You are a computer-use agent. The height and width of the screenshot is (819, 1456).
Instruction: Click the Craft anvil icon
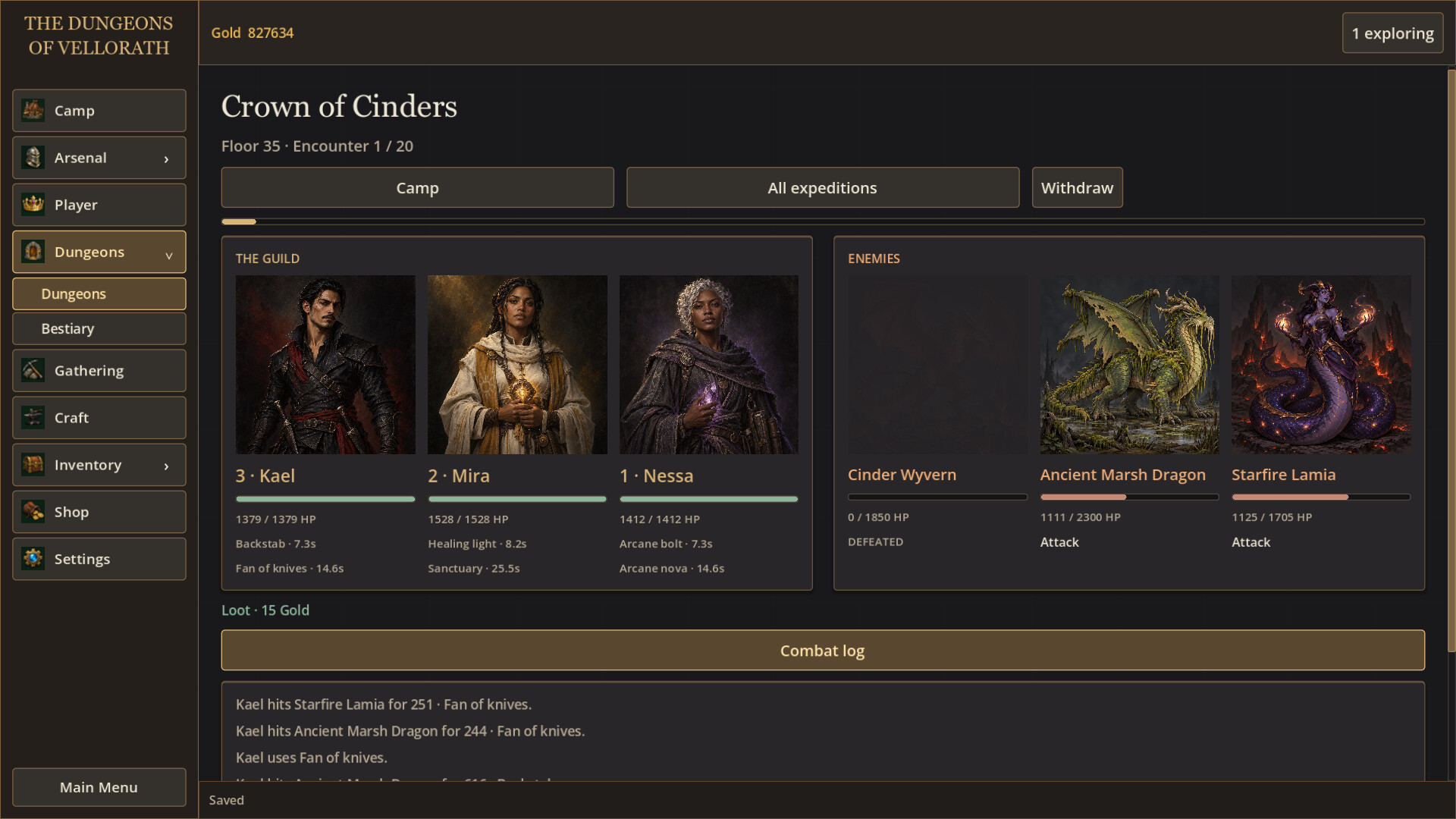pyautogui.click(x=33, y=417)
